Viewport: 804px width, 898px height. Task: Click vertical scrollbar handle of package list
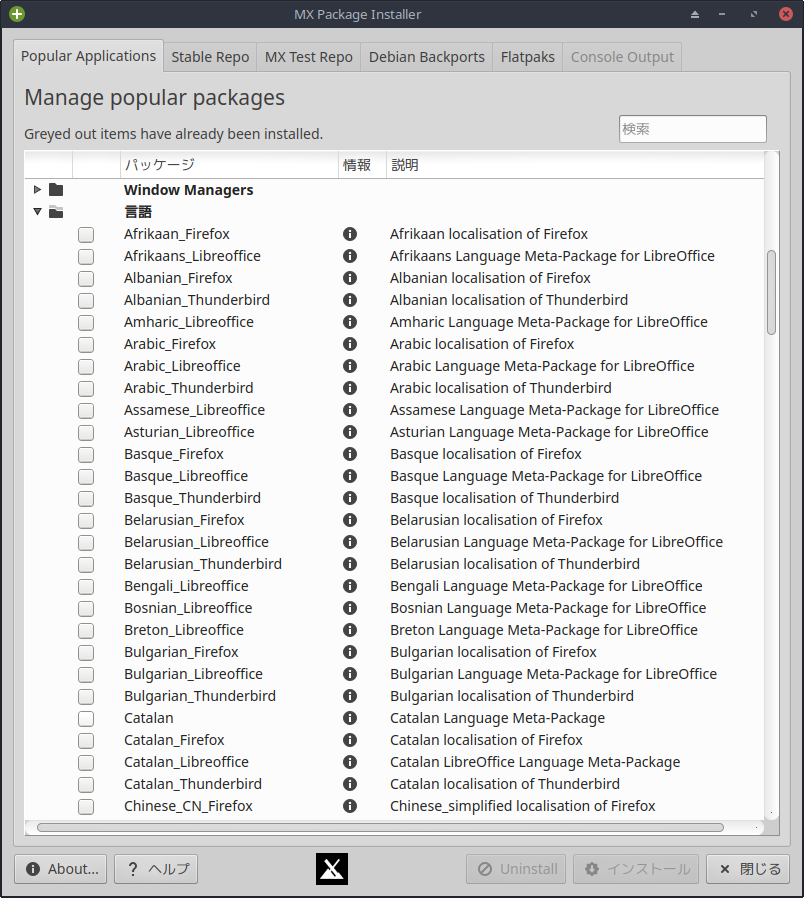771,292
